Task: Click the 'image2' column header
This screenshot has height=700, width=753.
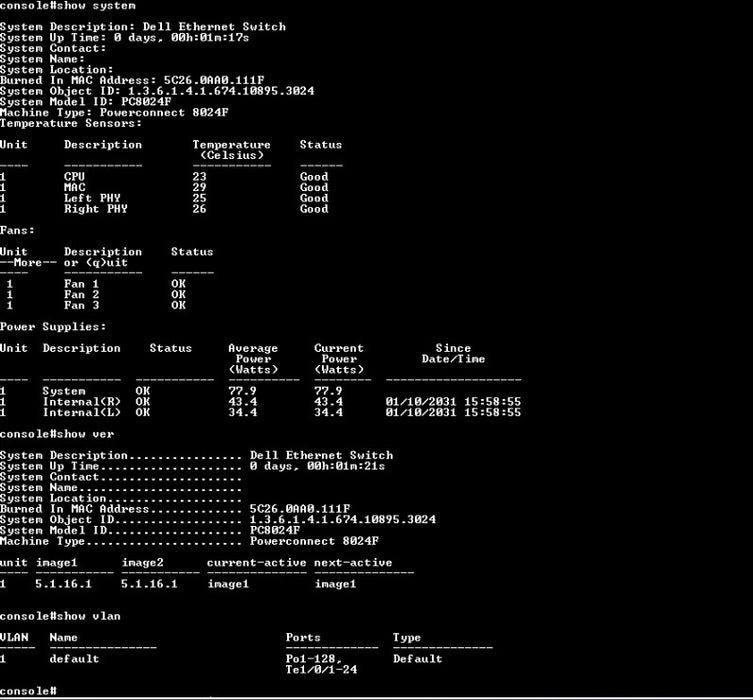Action: pos(143,563)
